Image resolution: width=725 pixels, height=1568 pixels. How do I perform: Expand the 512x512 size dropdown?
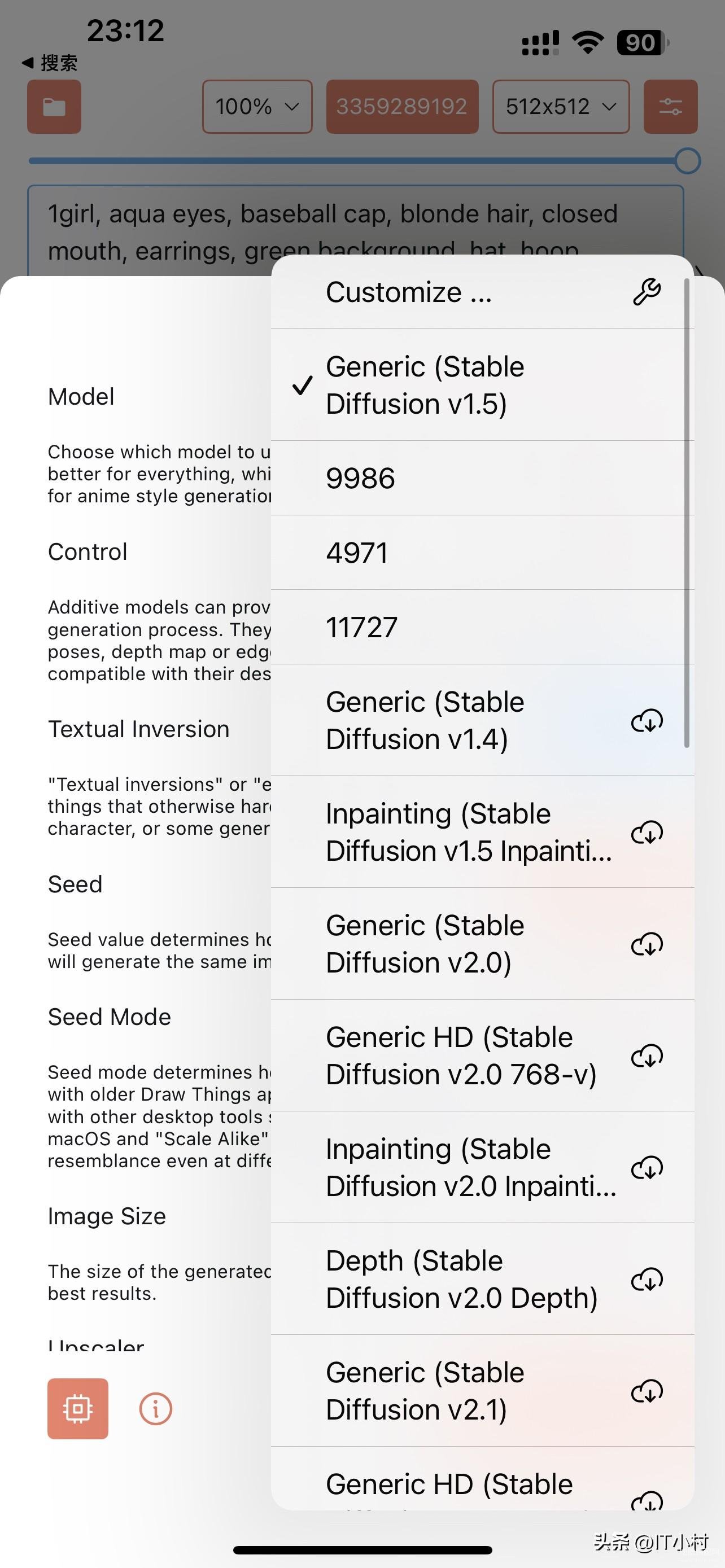click(561, 107)
